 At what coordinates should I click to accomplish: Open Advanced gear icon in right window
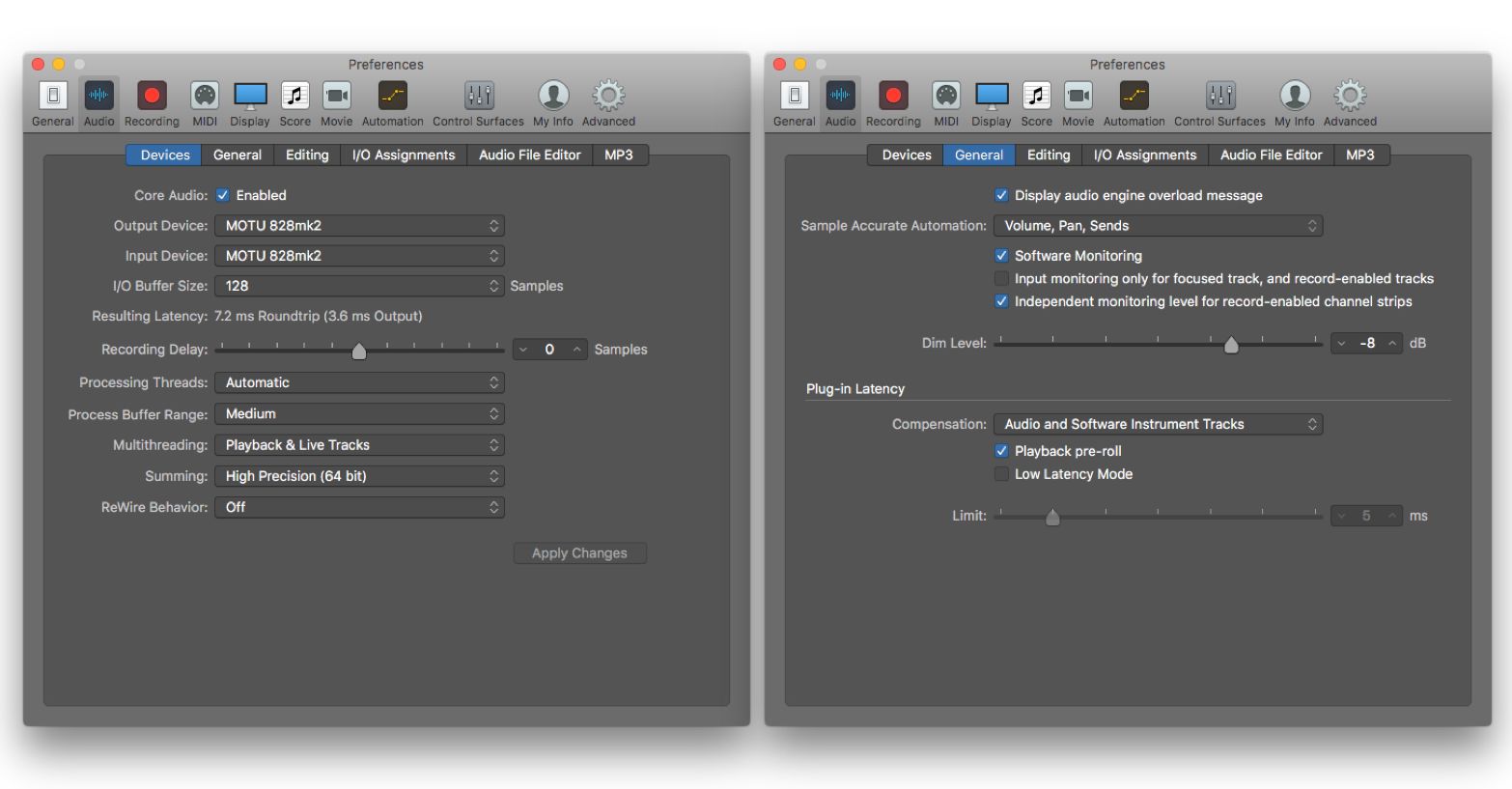(x=1350, y=96)
